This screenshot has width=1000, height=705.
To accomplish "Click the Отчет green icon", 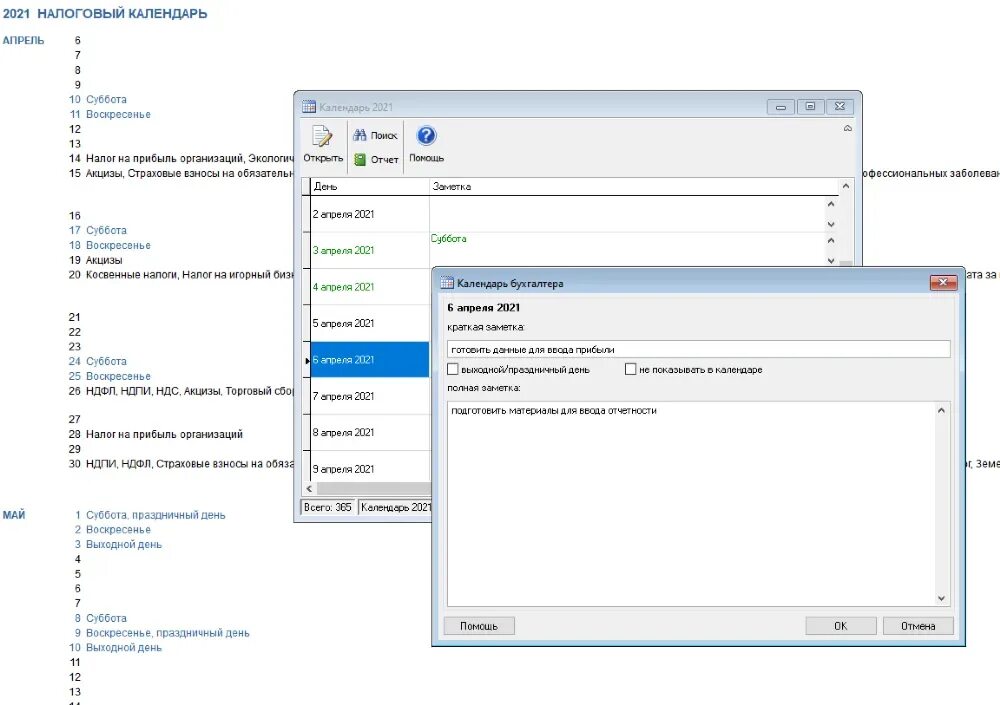I will [360, 160].
